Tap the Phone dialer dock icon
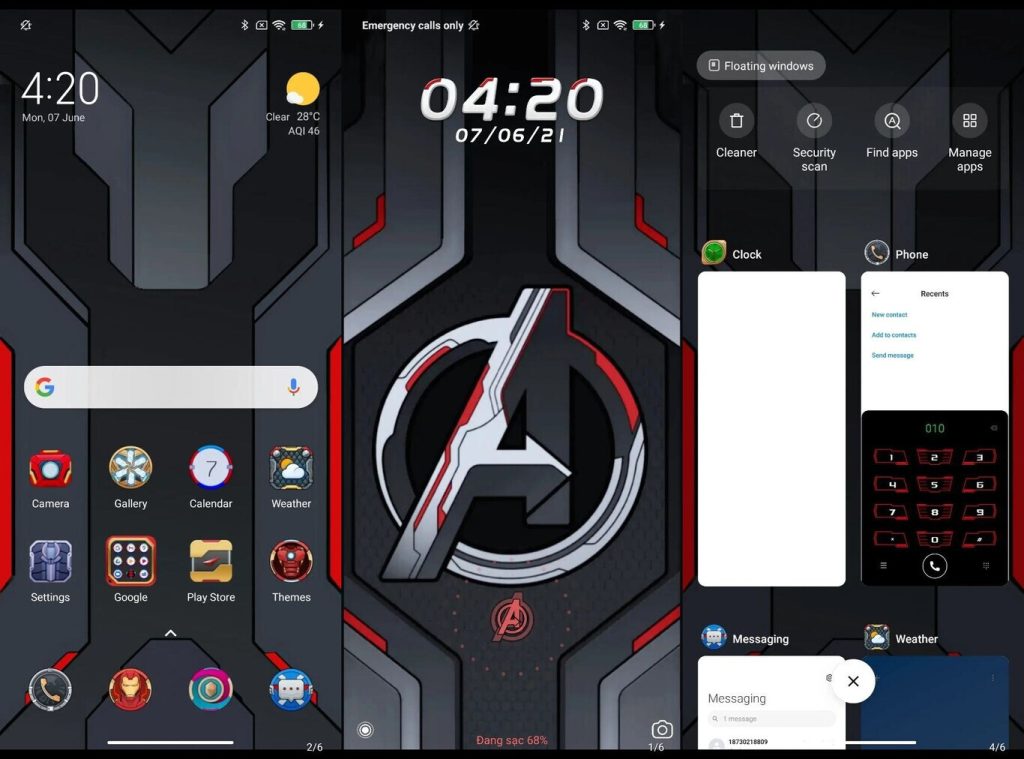This screenshot has width=1024, height=759. pos(50,690)
